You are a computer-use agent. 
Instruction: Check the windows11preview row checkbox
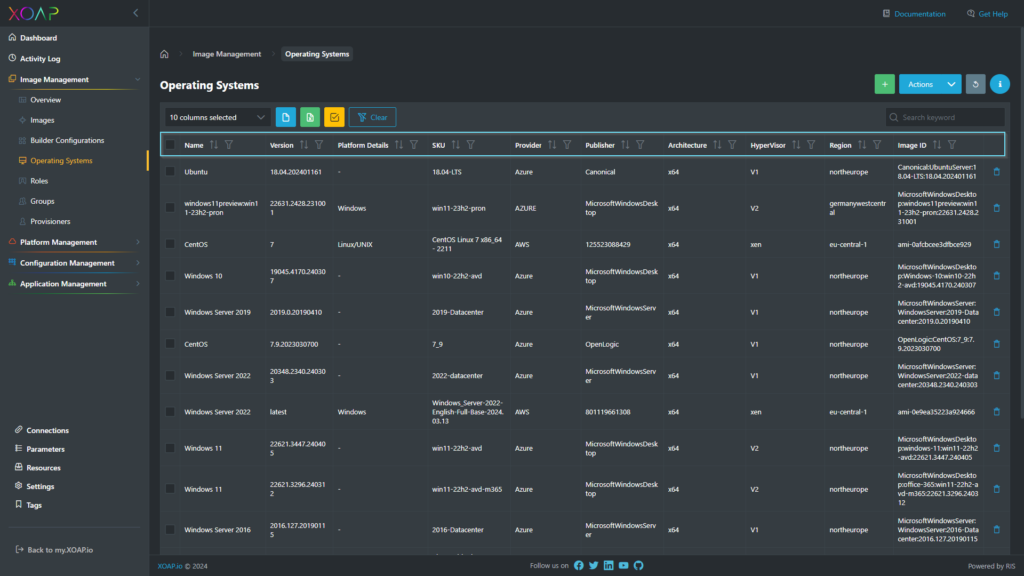pyautogui.click(x=170, y=208)
